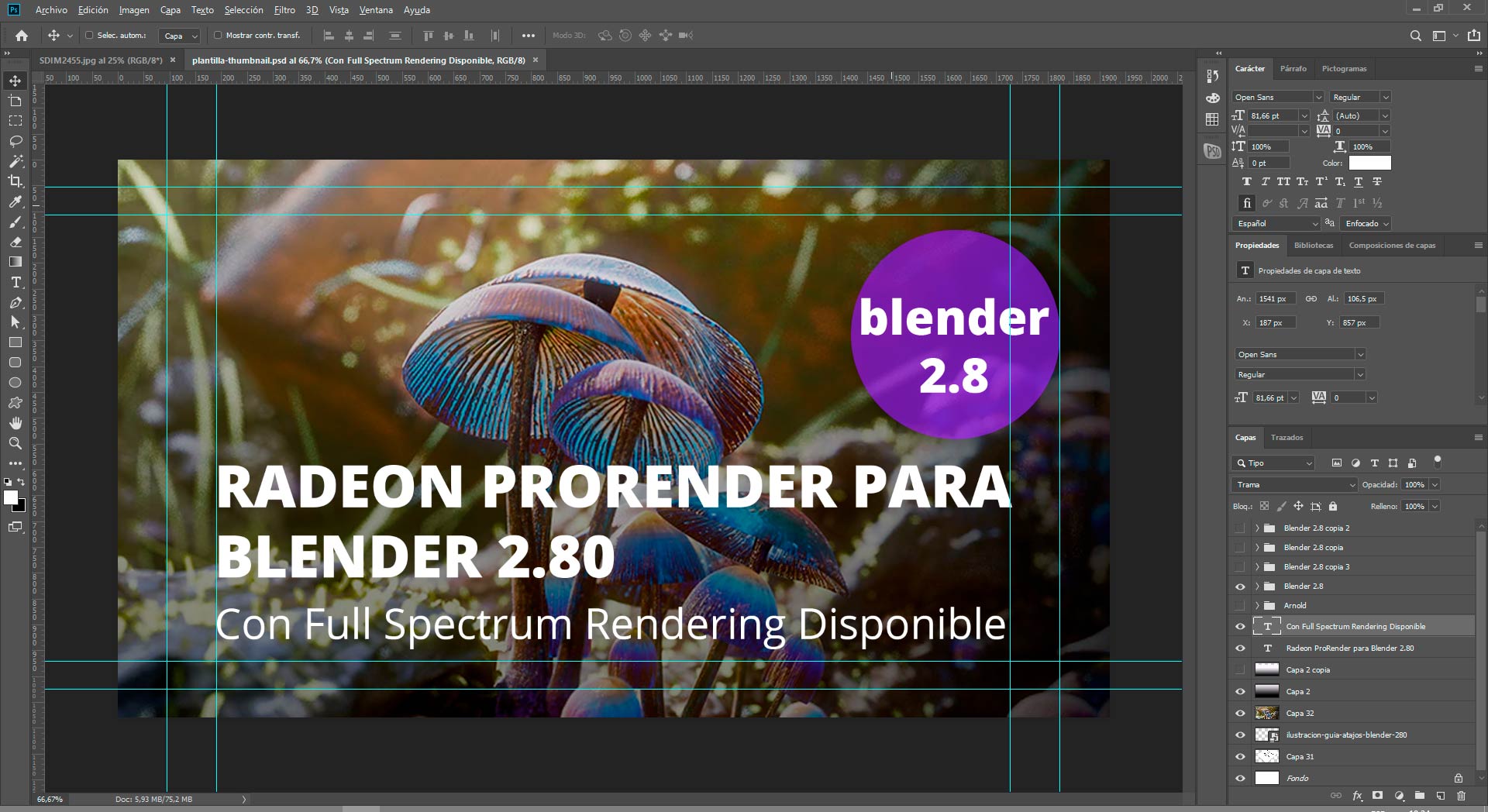Viewport: 1488px width, 812px height.
Task: Toggle strikethrough text style button
Action: click(1376, 182)
